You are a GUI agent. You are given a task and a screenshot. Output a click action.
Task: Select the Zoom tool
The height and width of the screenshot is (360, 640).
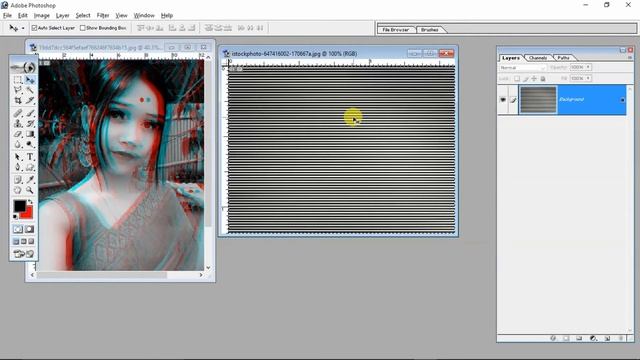(x=30, y=190)
